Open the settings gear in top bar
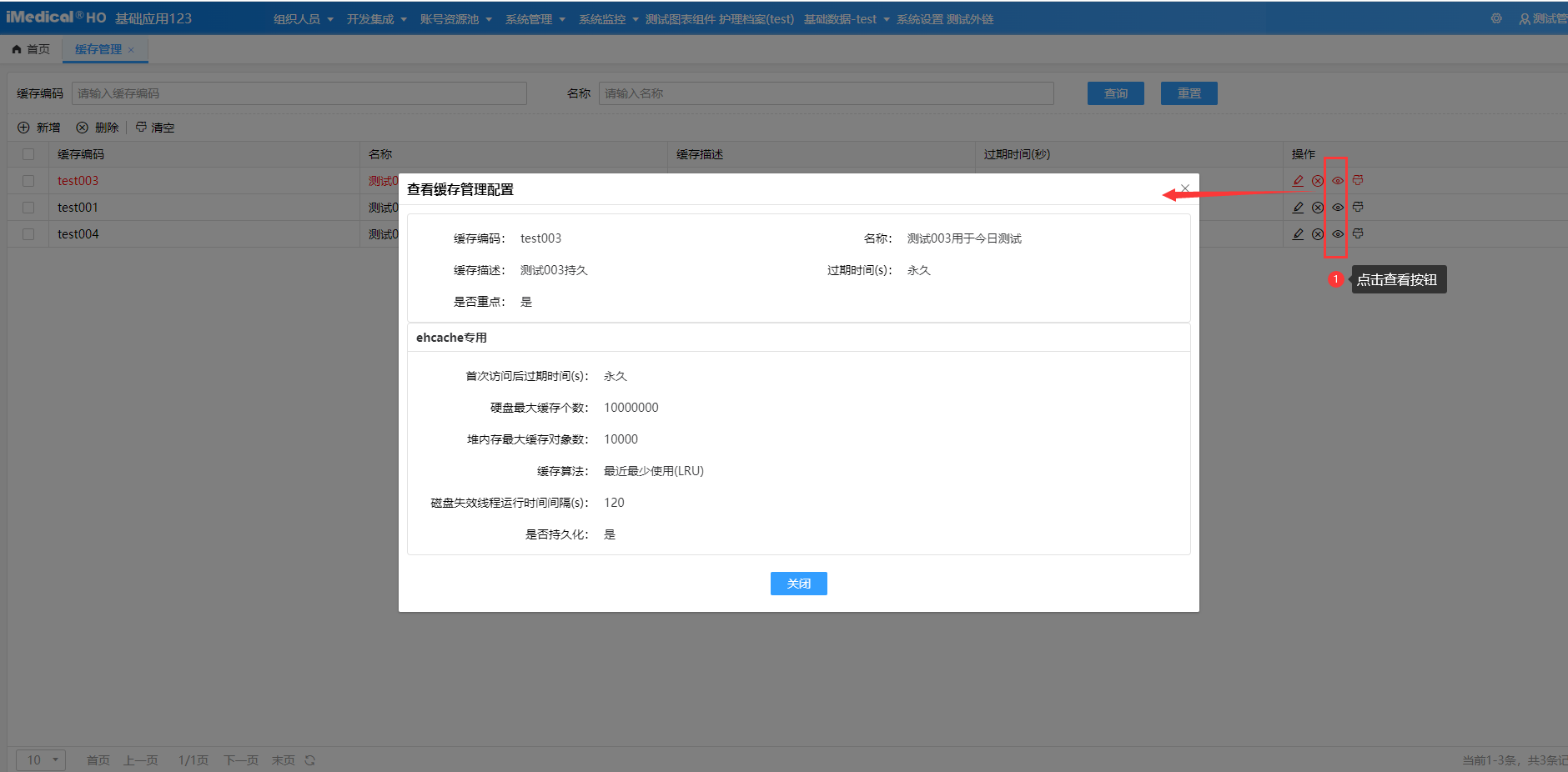The width and height of the screenshot is (1568, 772). [x=1496, y=18]
